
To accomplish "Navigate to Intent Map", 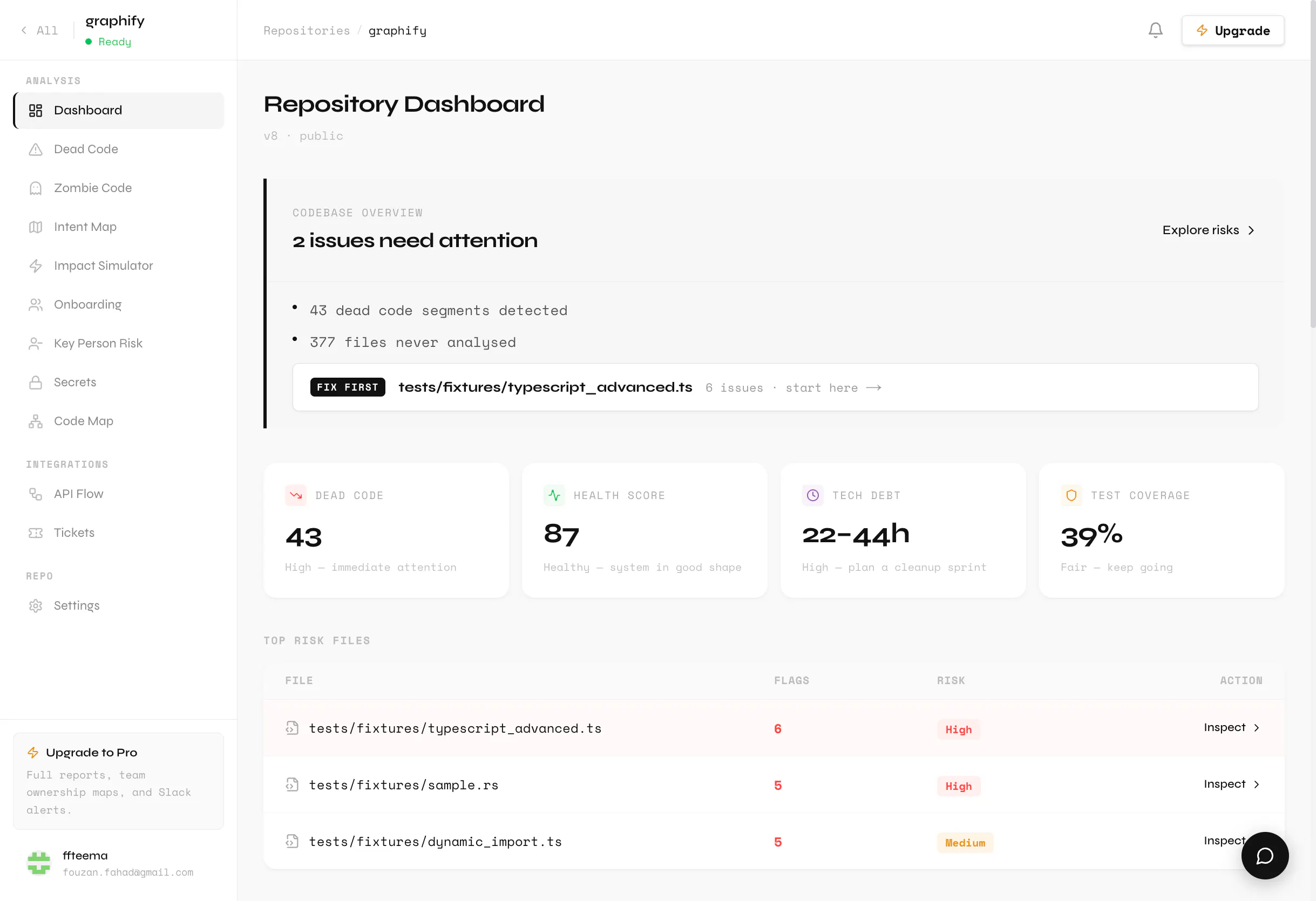I will (x=119, y=227).
